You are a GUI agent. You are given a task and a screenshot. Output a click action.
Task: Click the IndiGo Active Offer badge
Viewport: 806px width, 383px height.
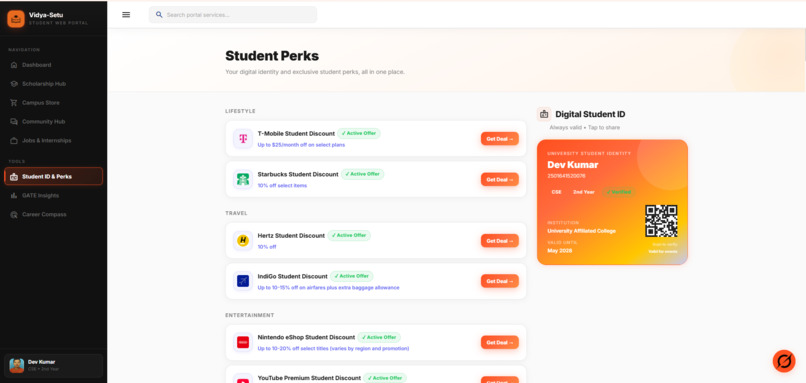pyautogui.click(x=352, y=276)
